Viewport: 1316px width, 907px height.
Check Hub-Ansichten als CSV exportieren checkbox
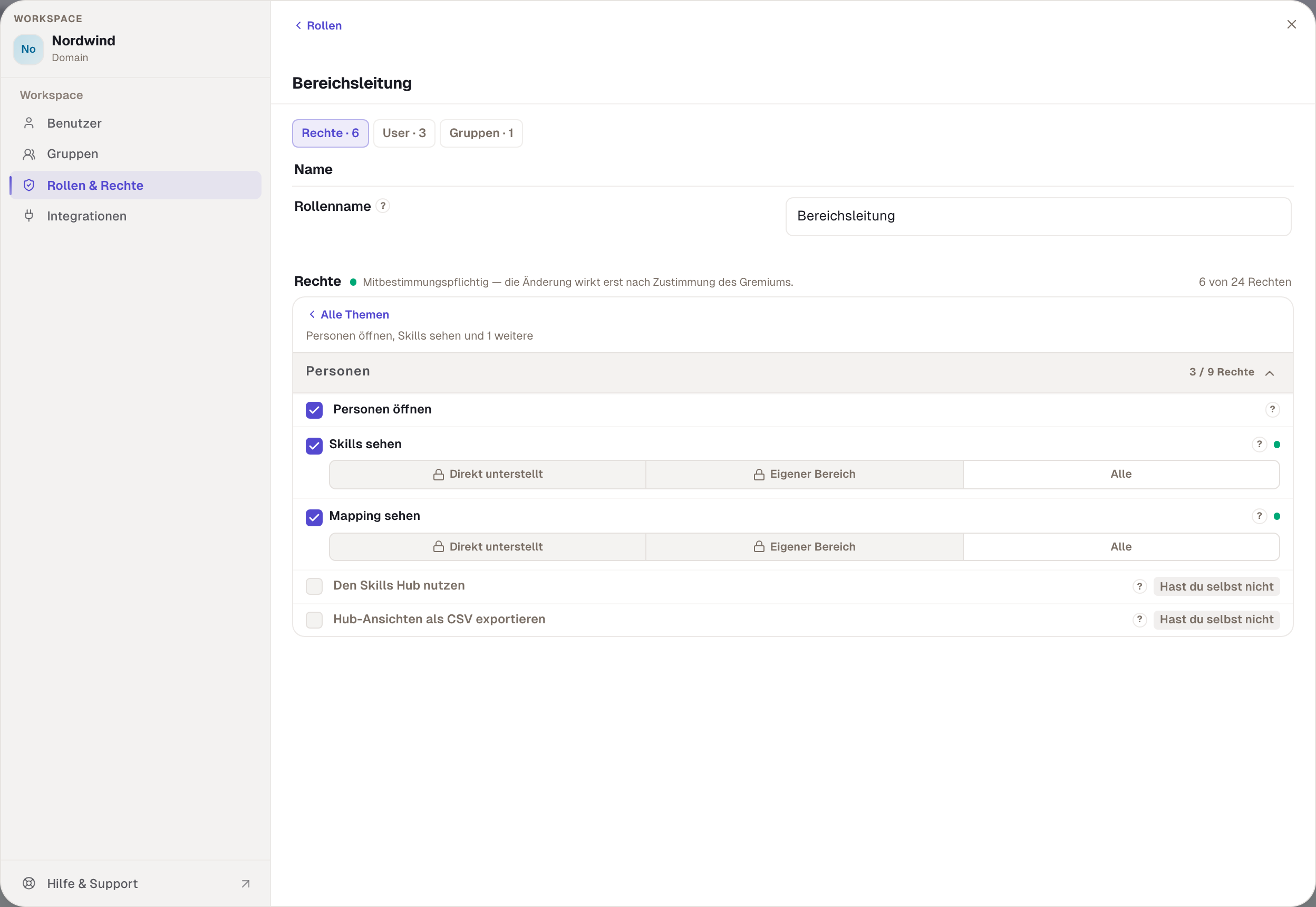pos(314,620)
